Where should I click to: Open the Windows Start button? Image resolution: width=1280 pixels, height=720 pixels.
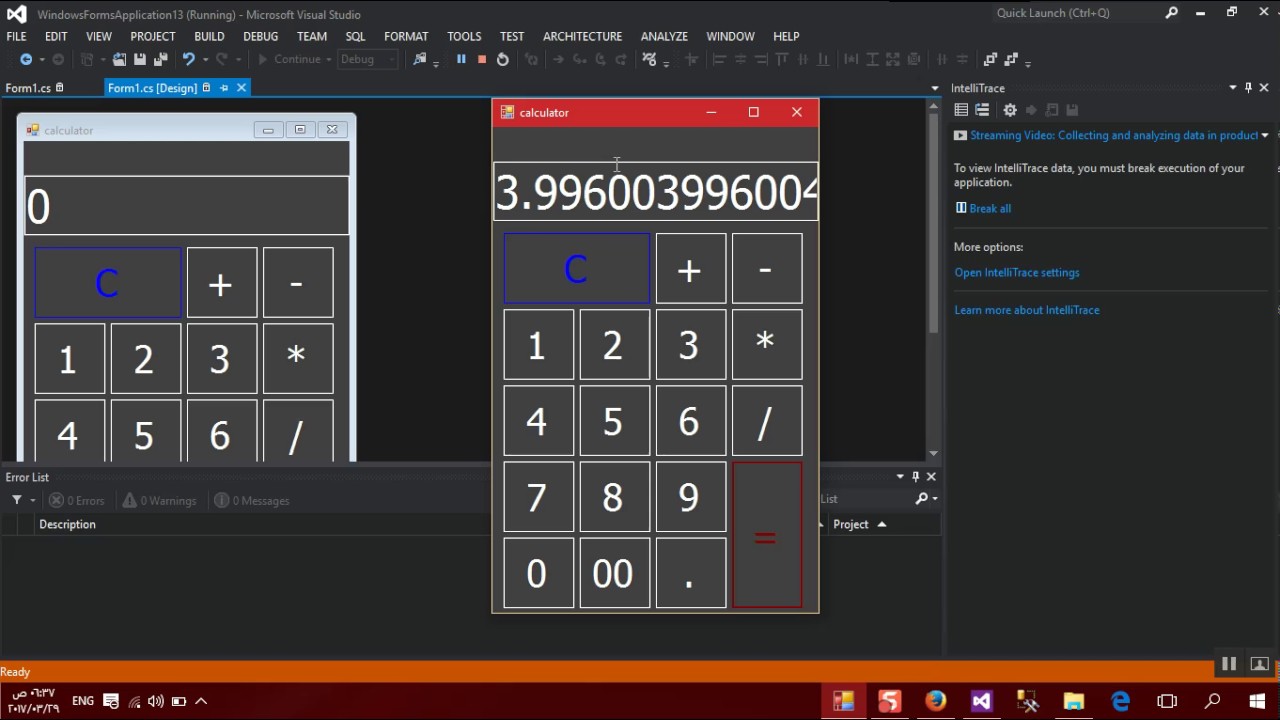coord(1257,701)
